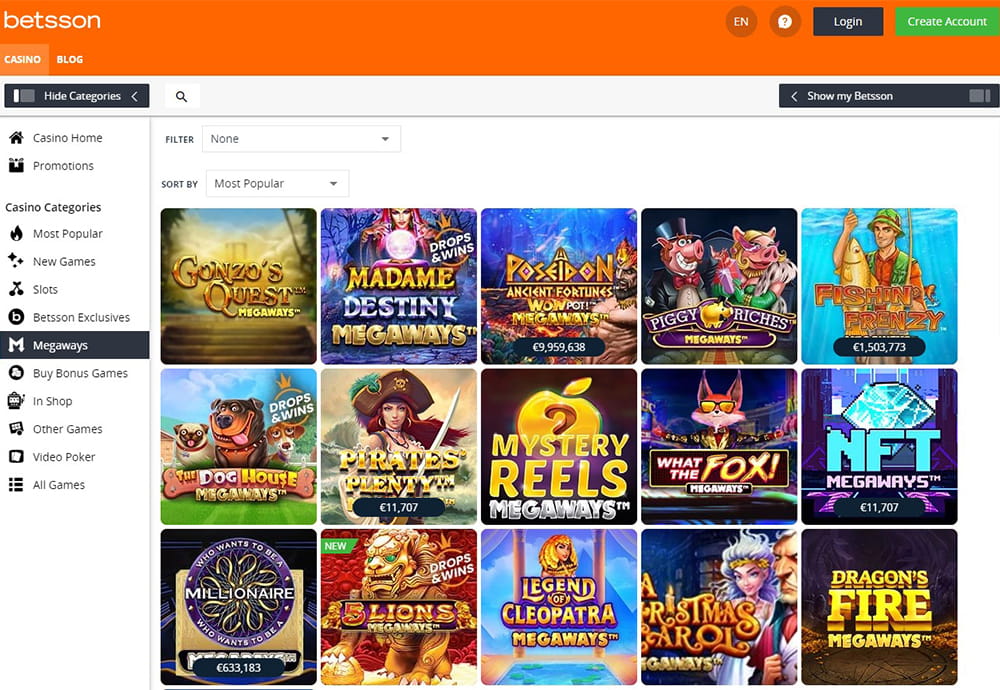The height and width of the screenshot is (690, 1000).
Task: Select All Games category label
Action: tap(59, 485)
